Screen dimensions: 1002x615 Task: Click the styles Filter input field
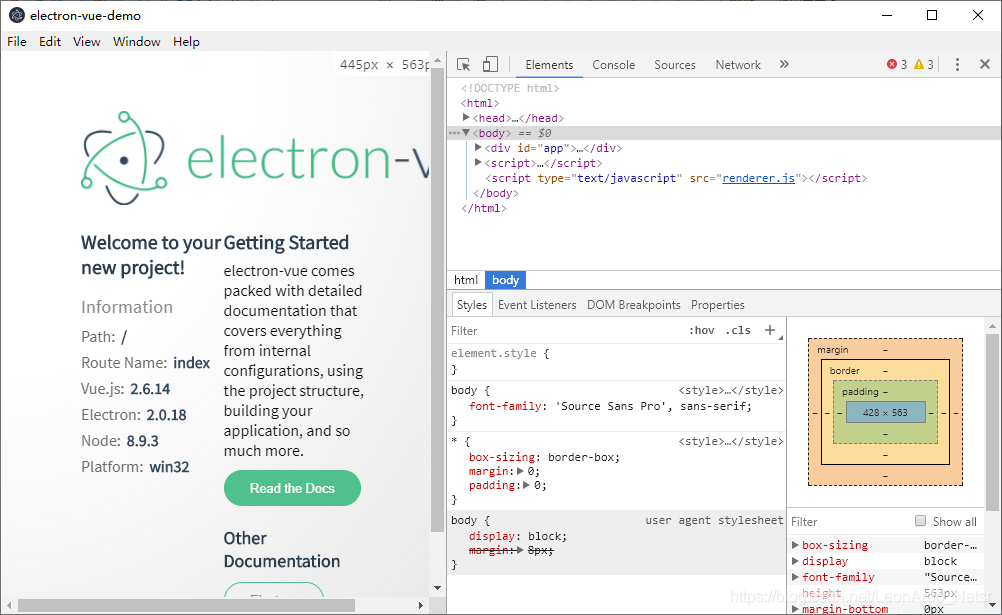click(x=566, y=331)
